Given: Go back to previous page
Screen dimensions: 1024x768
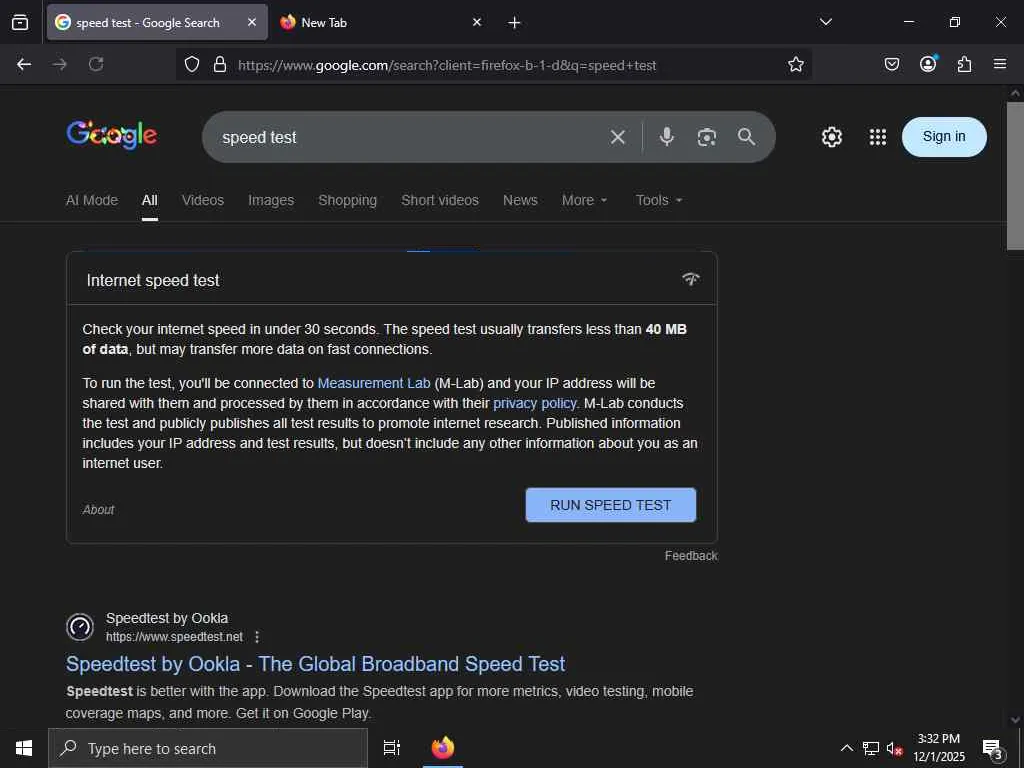Looking at the screenshot, I should (x=24, y=64).
